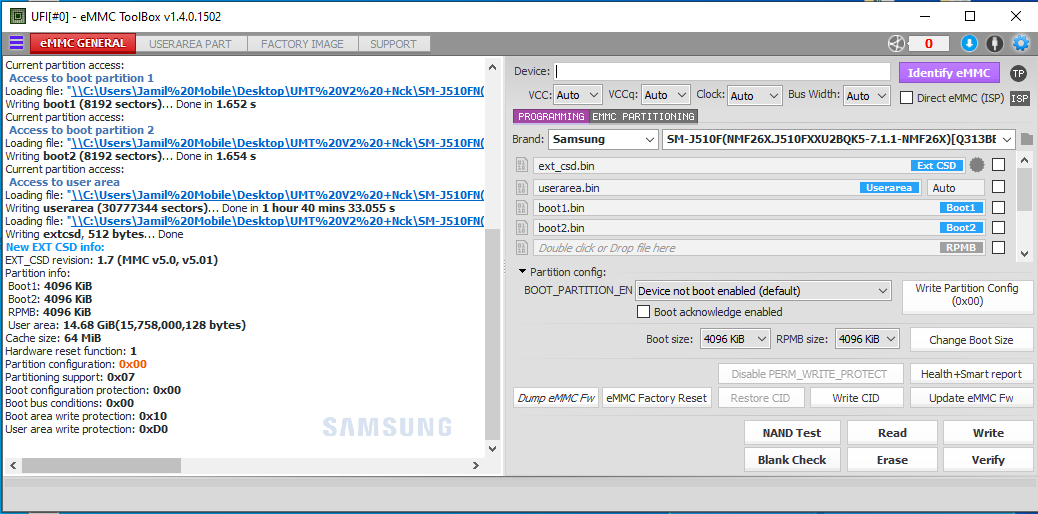Click the black USB connector icon

click(x=994, y=44)
